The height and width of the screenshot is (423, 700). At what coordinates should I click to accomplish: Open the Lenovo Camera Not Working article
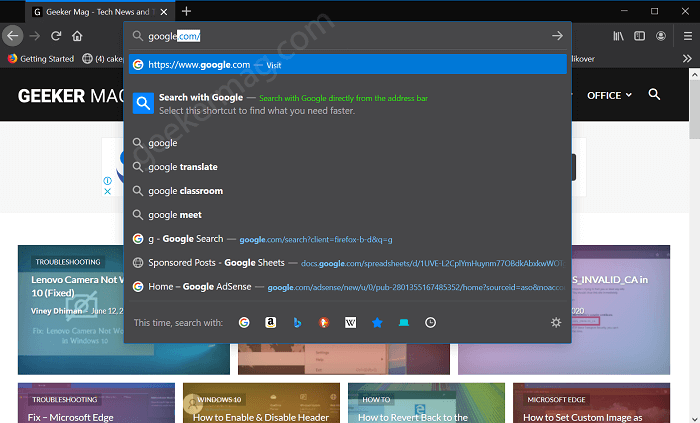77,286
